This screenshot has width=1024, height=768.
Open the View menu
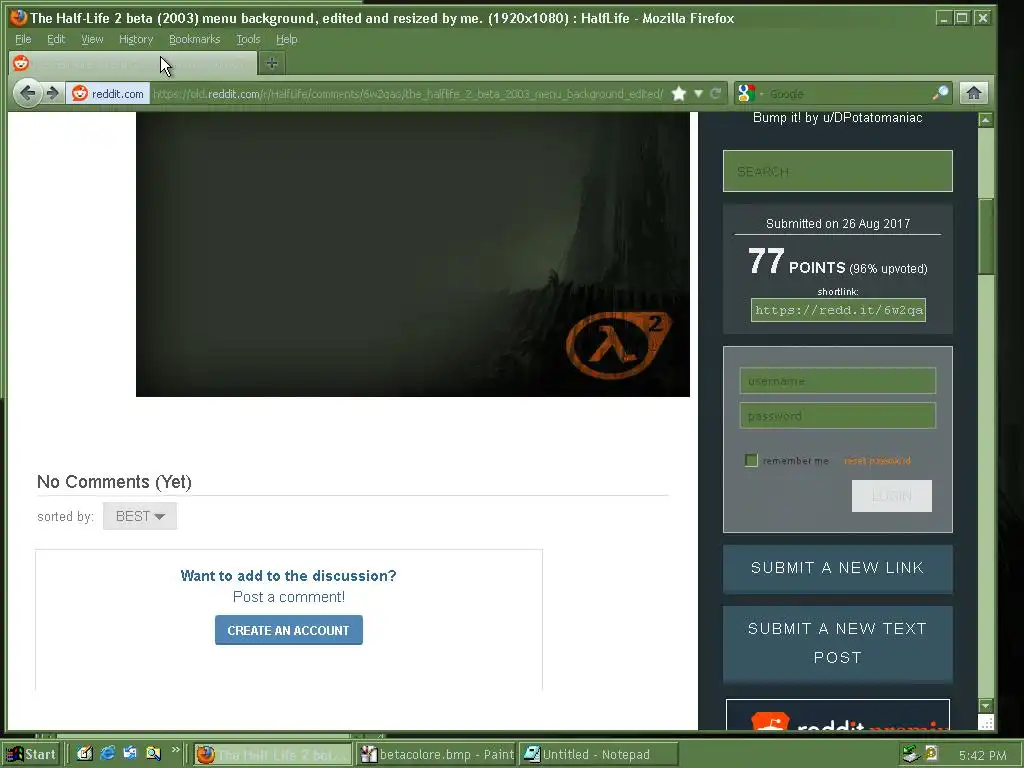tap(92, 39)
